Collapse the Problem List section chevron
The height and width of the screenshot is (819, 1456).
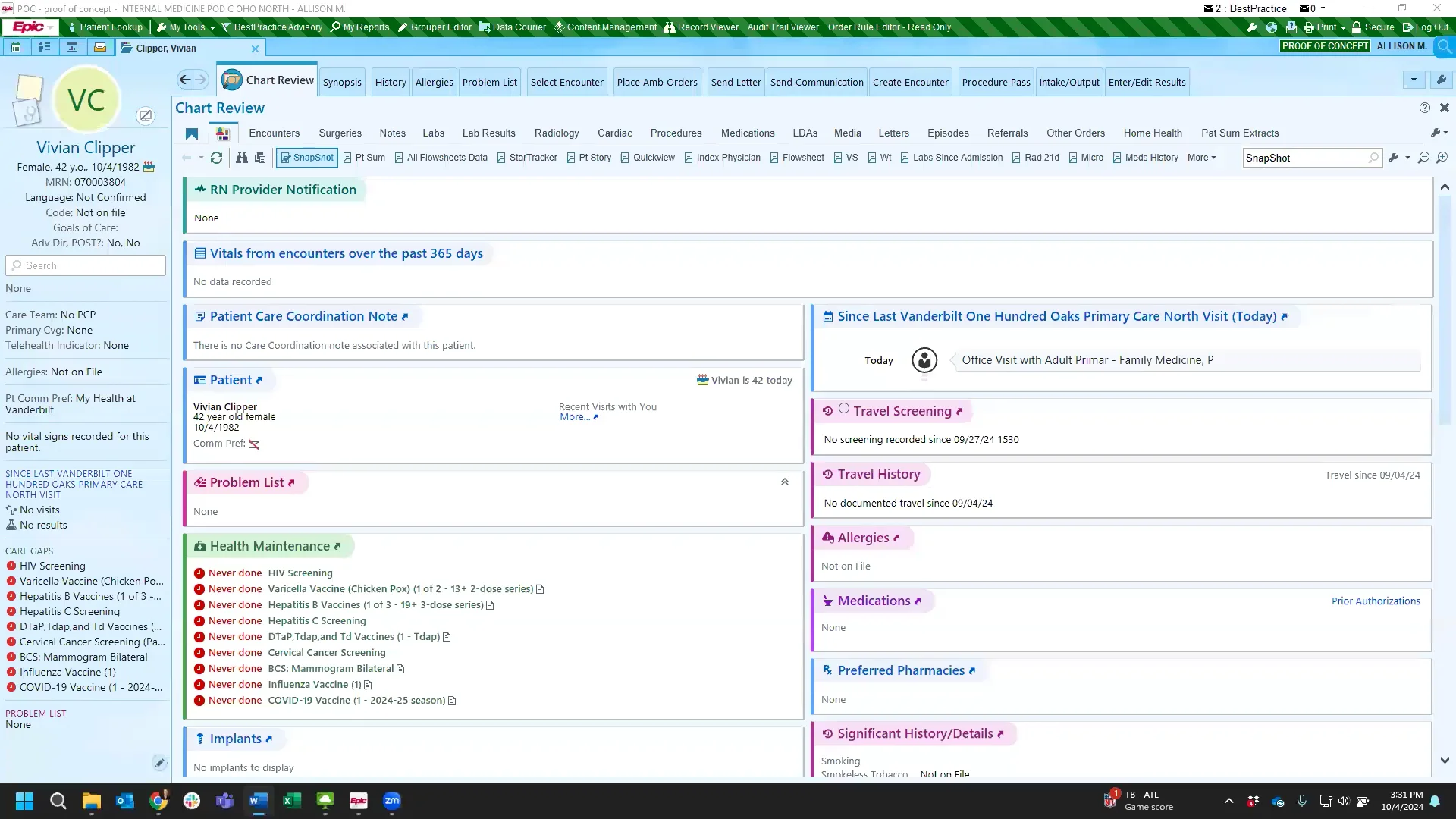click(785, 482)
